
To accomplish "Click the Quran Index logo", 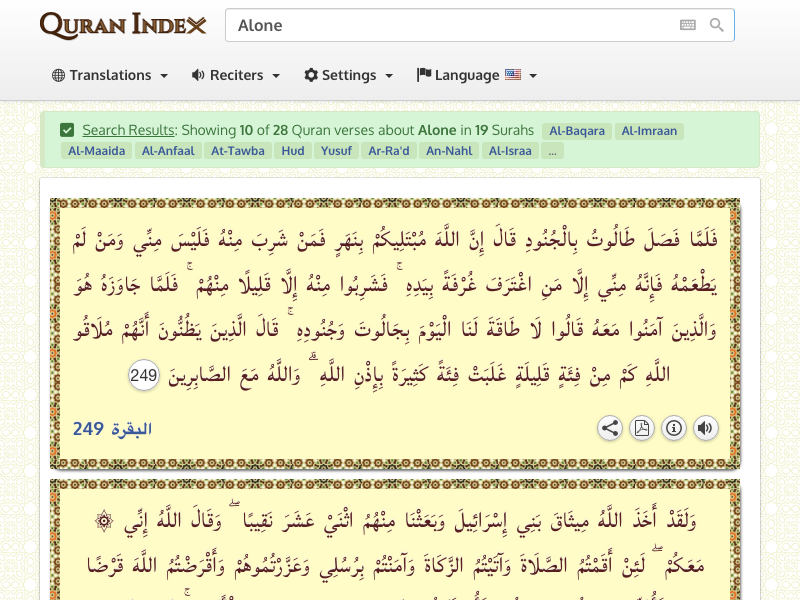I will click(x=123, y=26).
